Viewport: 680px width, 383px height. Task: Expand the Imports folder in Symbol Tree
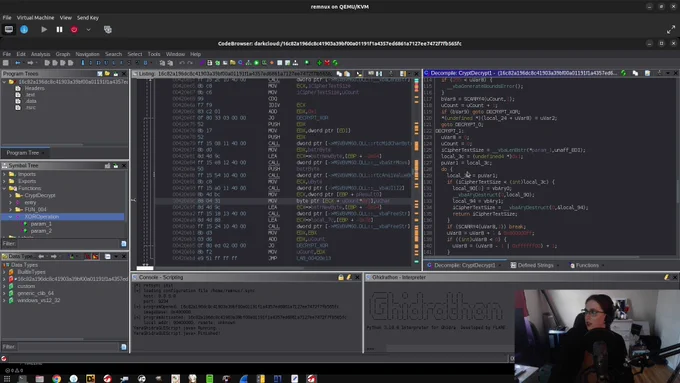click(5, 174)
